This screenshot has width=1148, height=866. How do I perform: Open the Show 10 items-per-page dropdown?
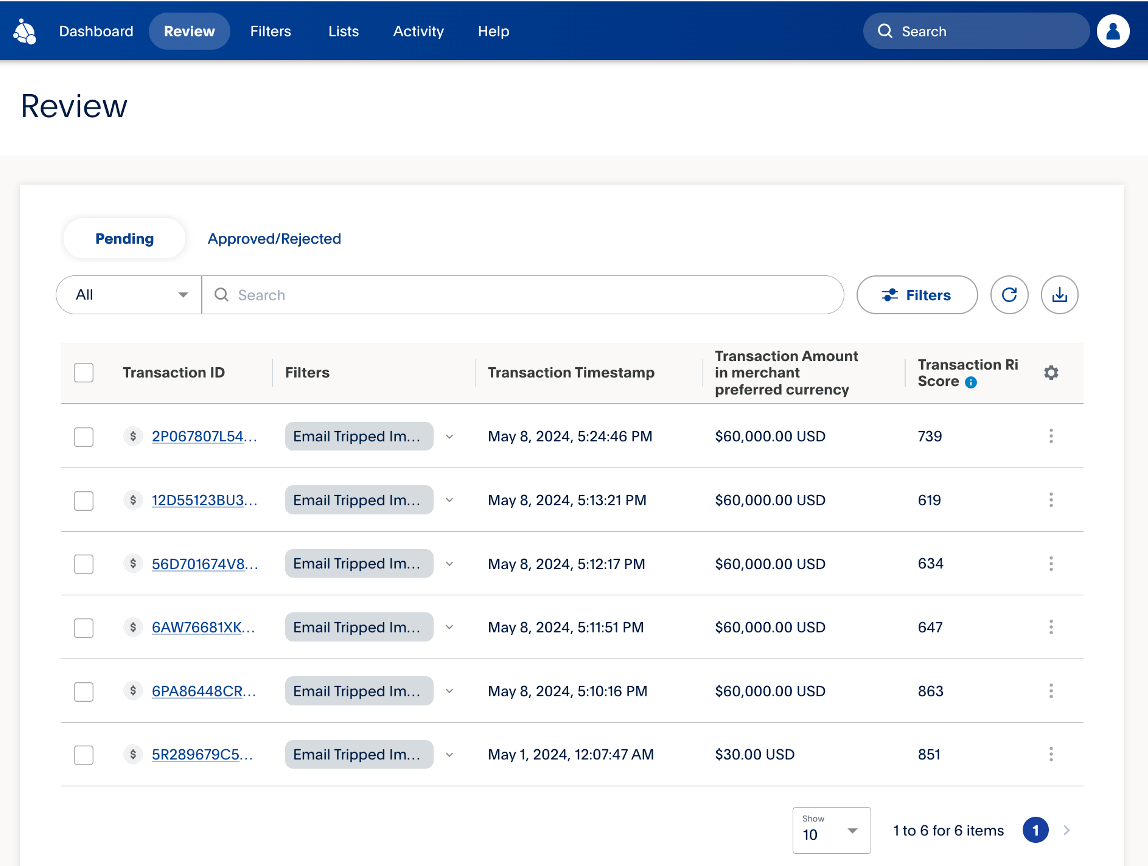click(x=831, y=831)
